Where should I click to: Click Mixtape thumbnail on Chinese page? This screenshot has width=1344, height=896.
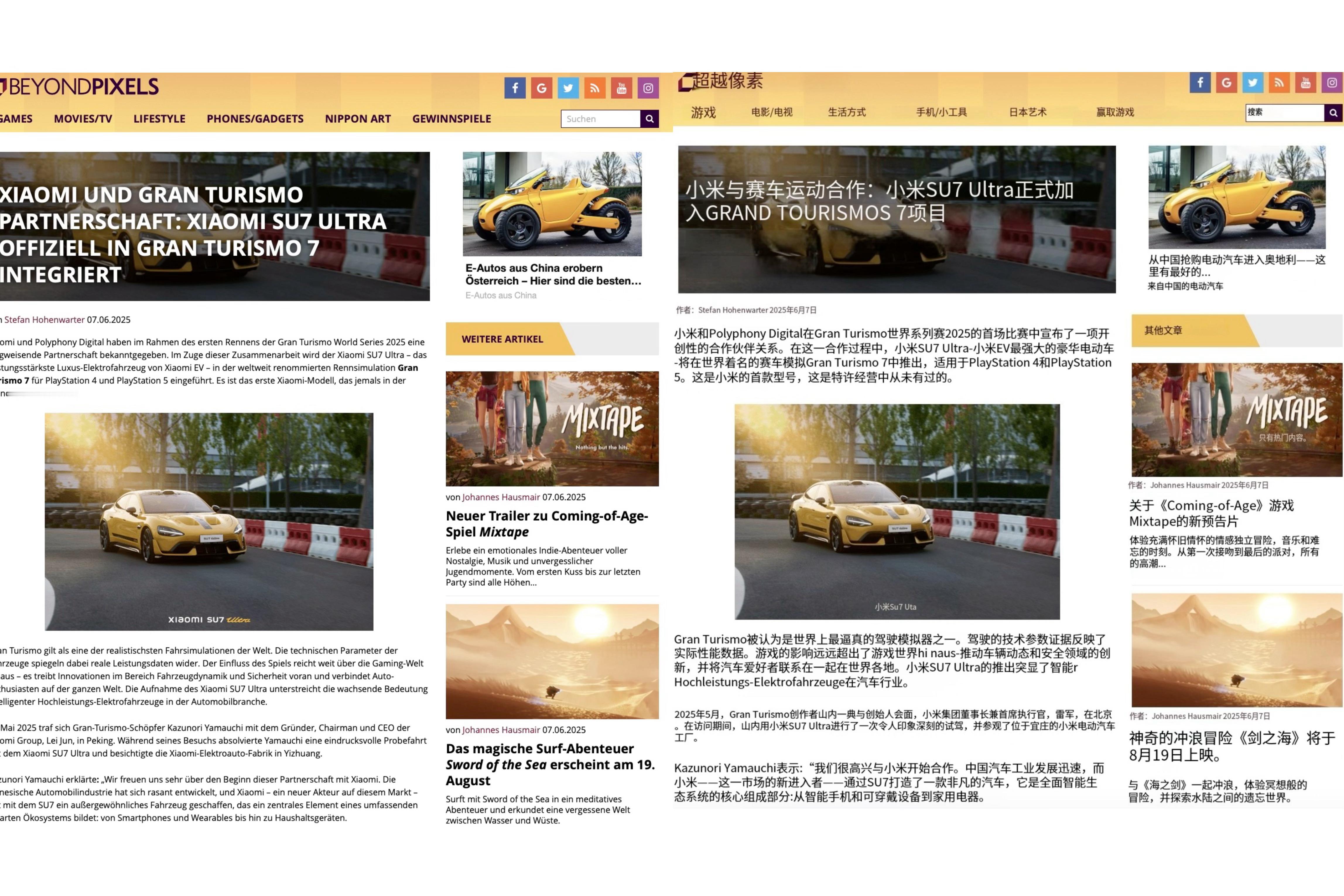(1237, 419)
